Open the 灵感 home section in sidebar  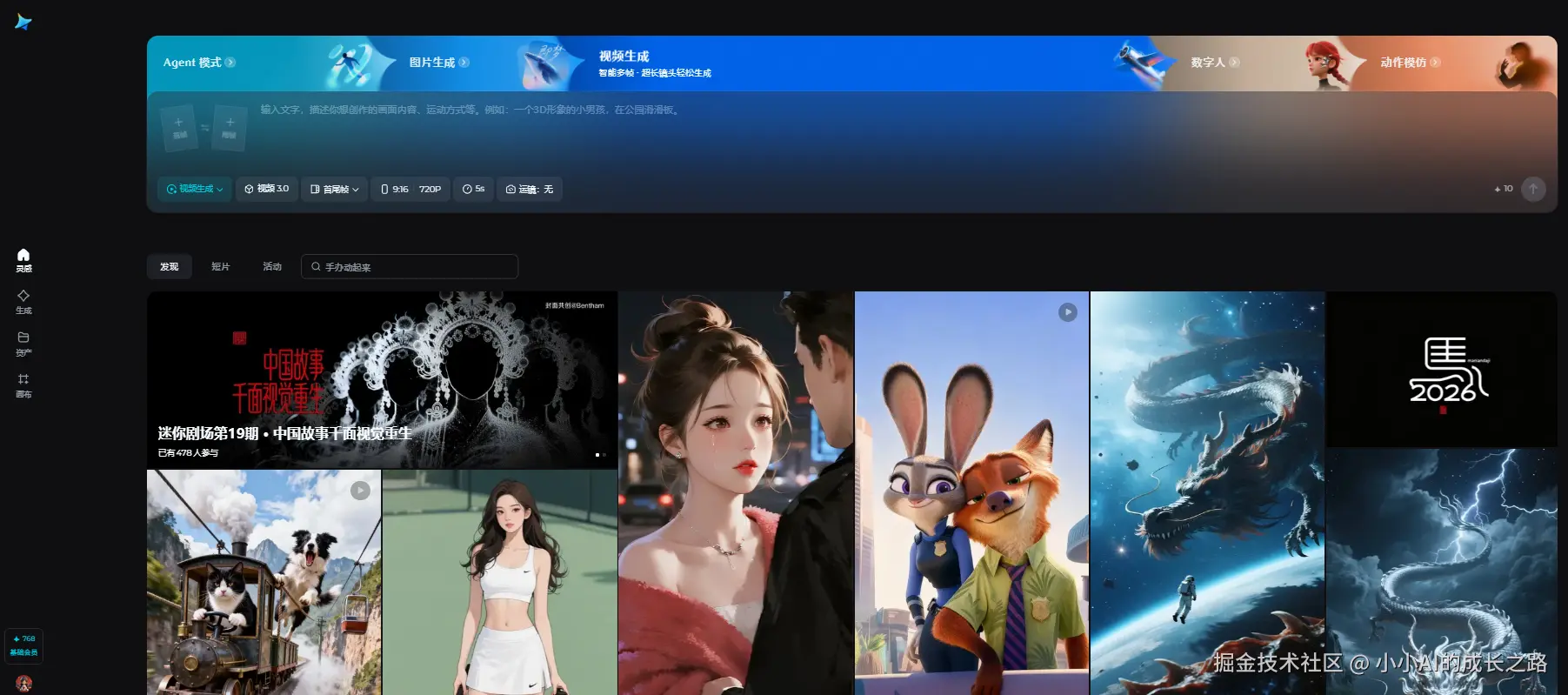point(23,260)
